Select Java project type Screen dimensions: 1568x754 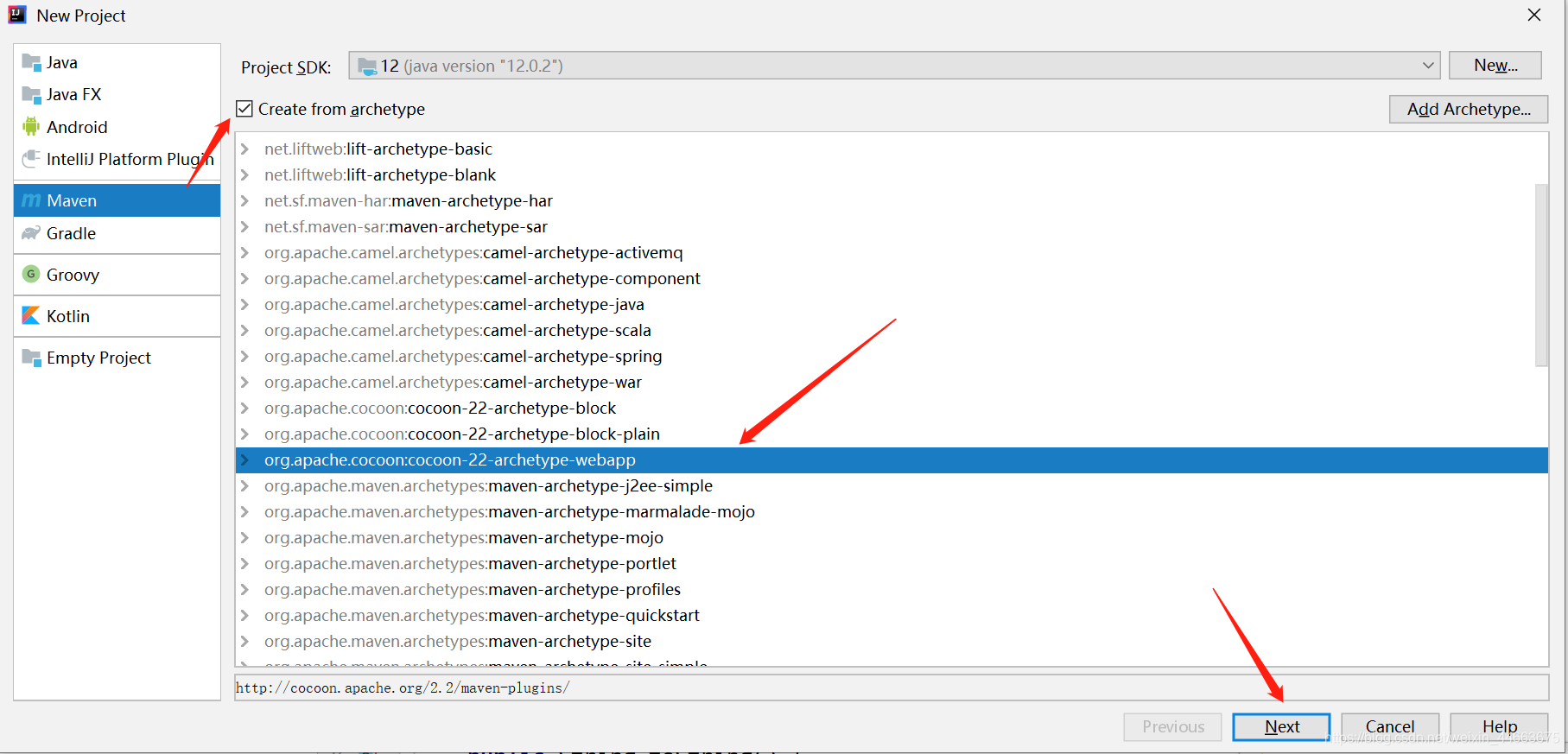117,62
